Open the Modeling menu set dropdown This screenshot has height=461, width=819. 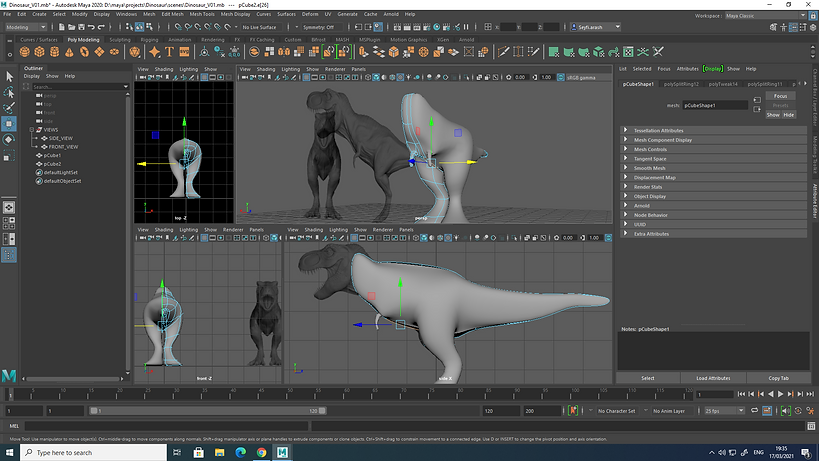click(26, 27)
